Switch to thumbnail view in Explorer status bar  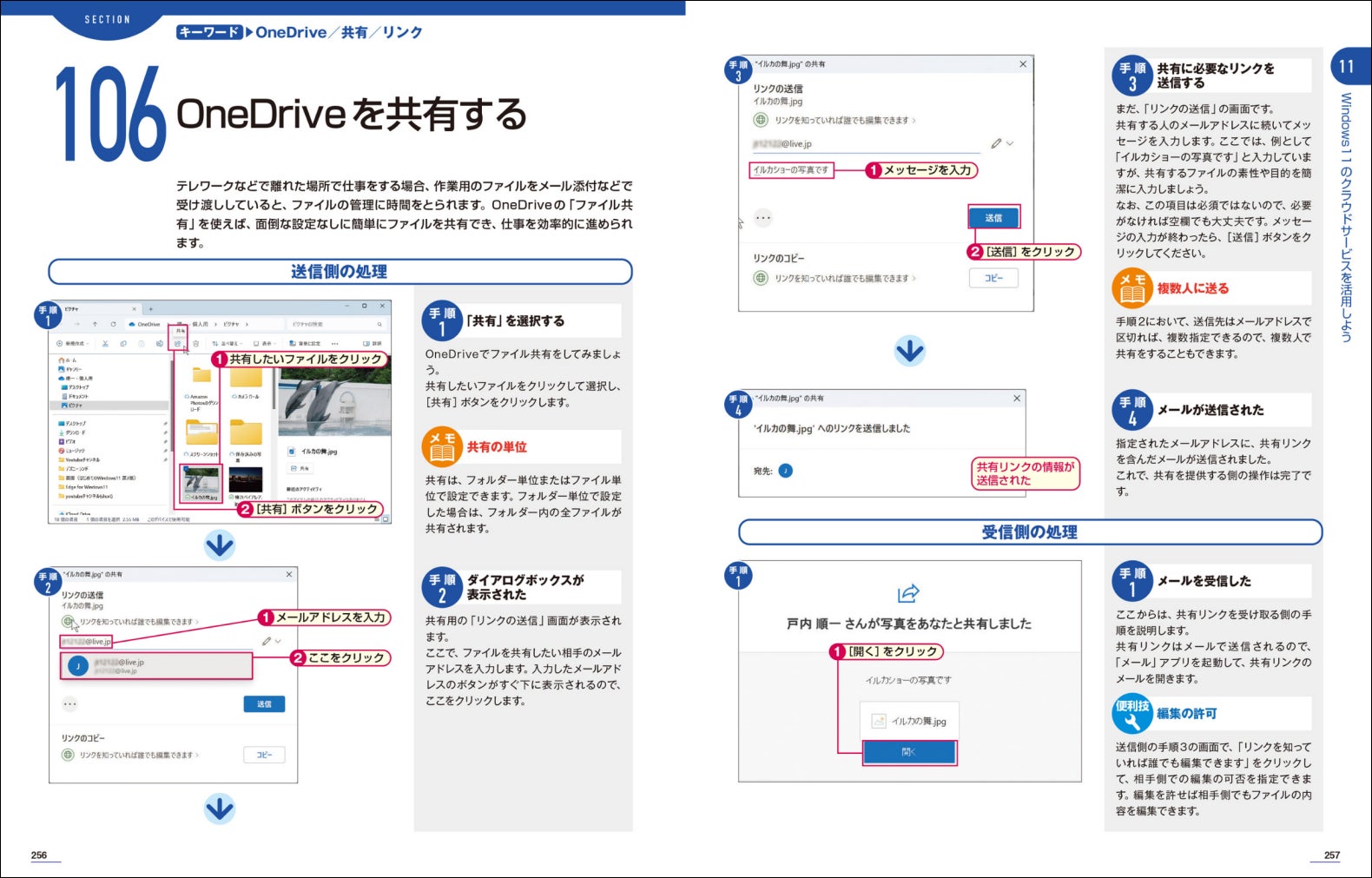(386, 518)
